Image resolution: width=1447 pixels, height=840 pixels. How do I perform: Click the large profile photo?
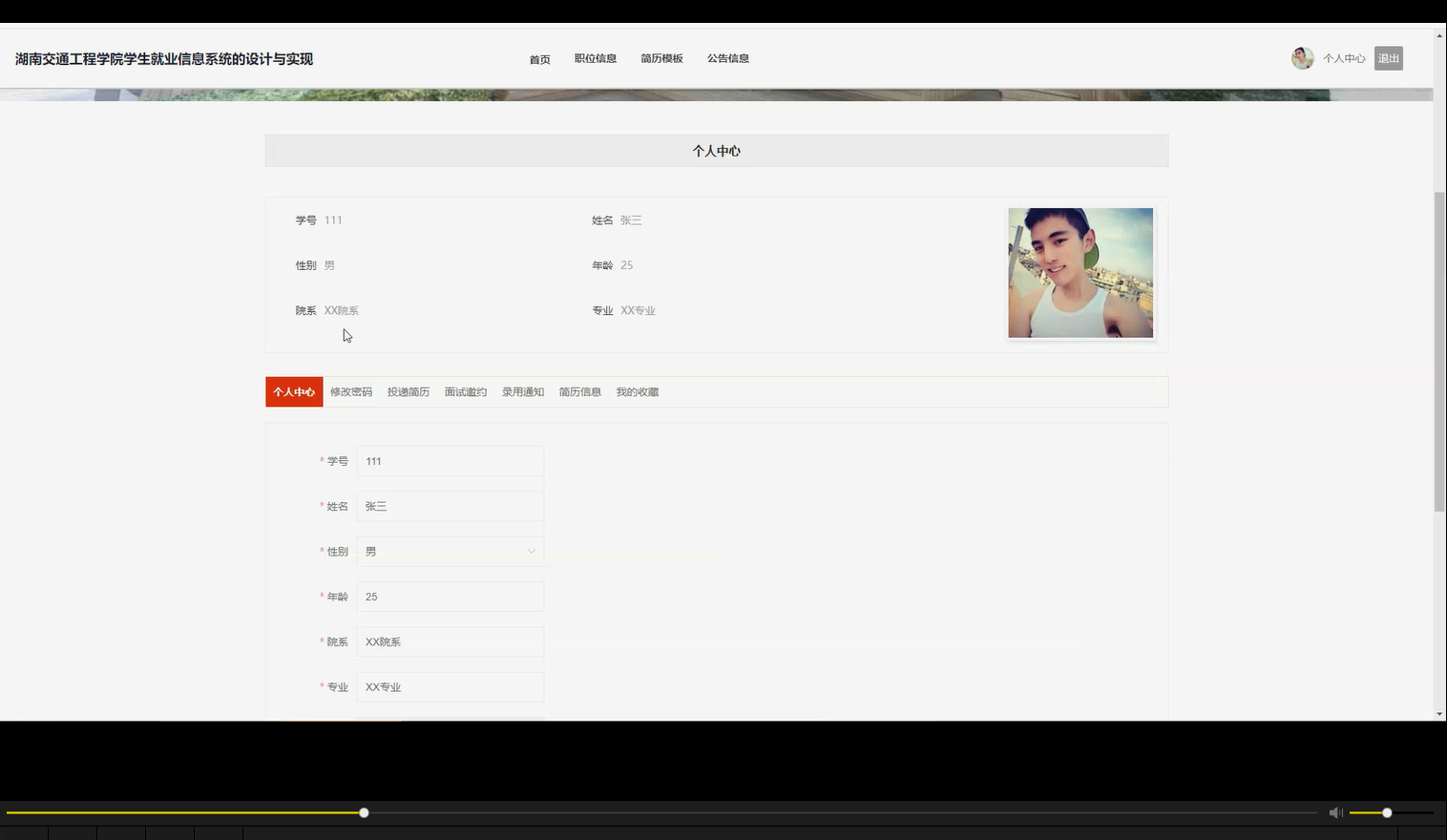click(x=1080, y=273)
